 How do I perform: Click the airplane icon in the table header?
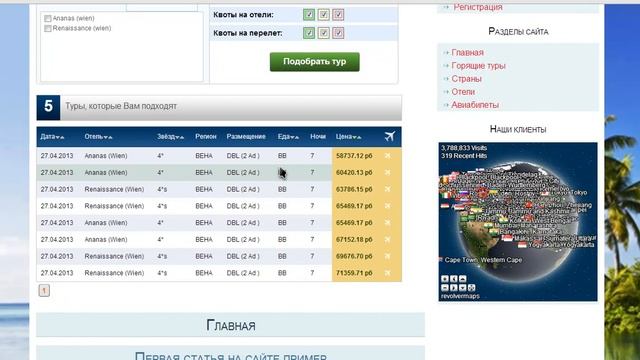[x=389, y=136]
